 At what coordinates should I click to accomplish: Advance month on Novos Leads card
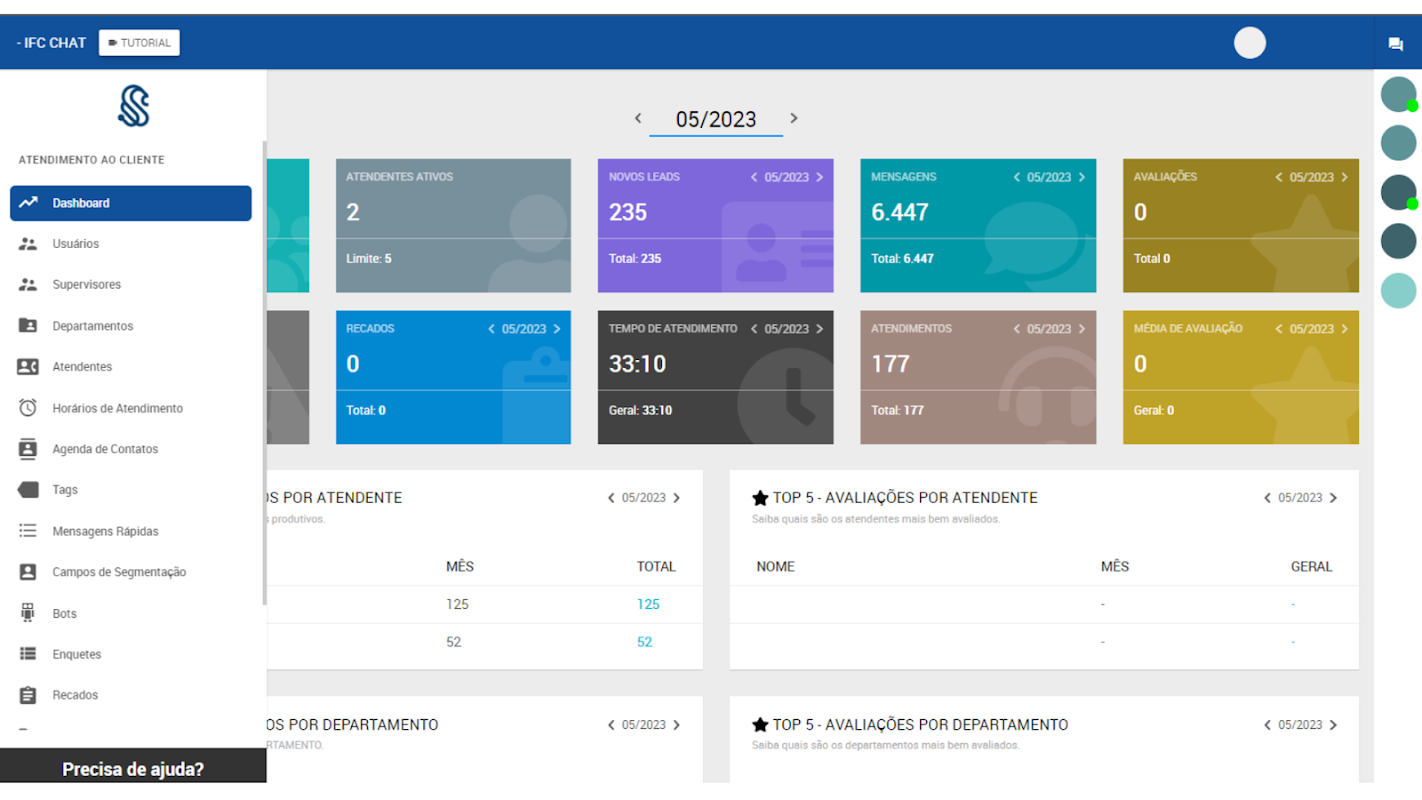(x=820, y=177)
